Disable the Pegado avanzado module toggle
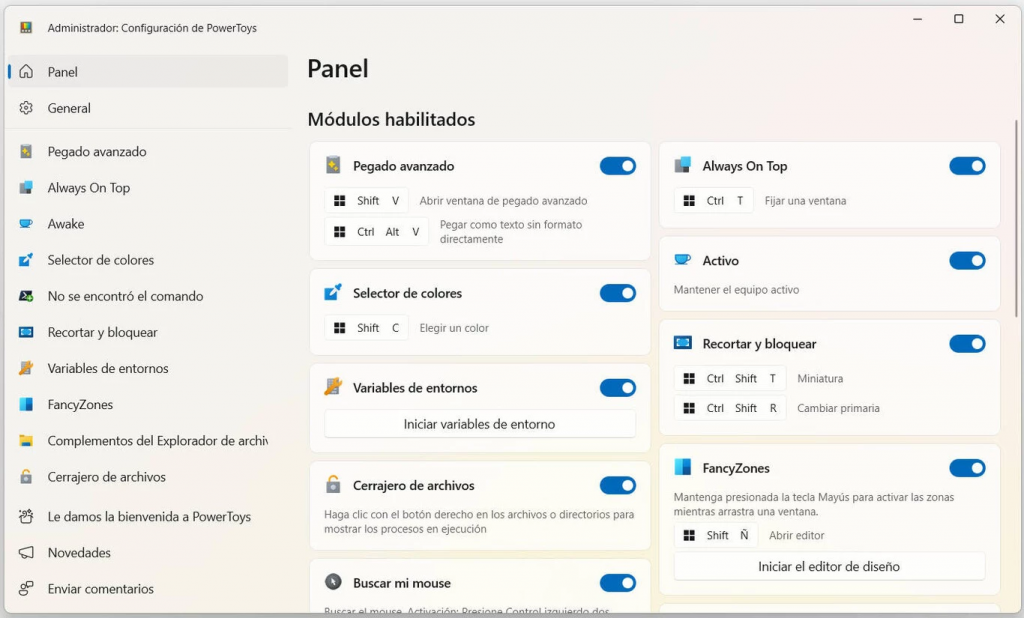Image resolution: width=1024 pixels, height=618 pixels. pos(617,166)
